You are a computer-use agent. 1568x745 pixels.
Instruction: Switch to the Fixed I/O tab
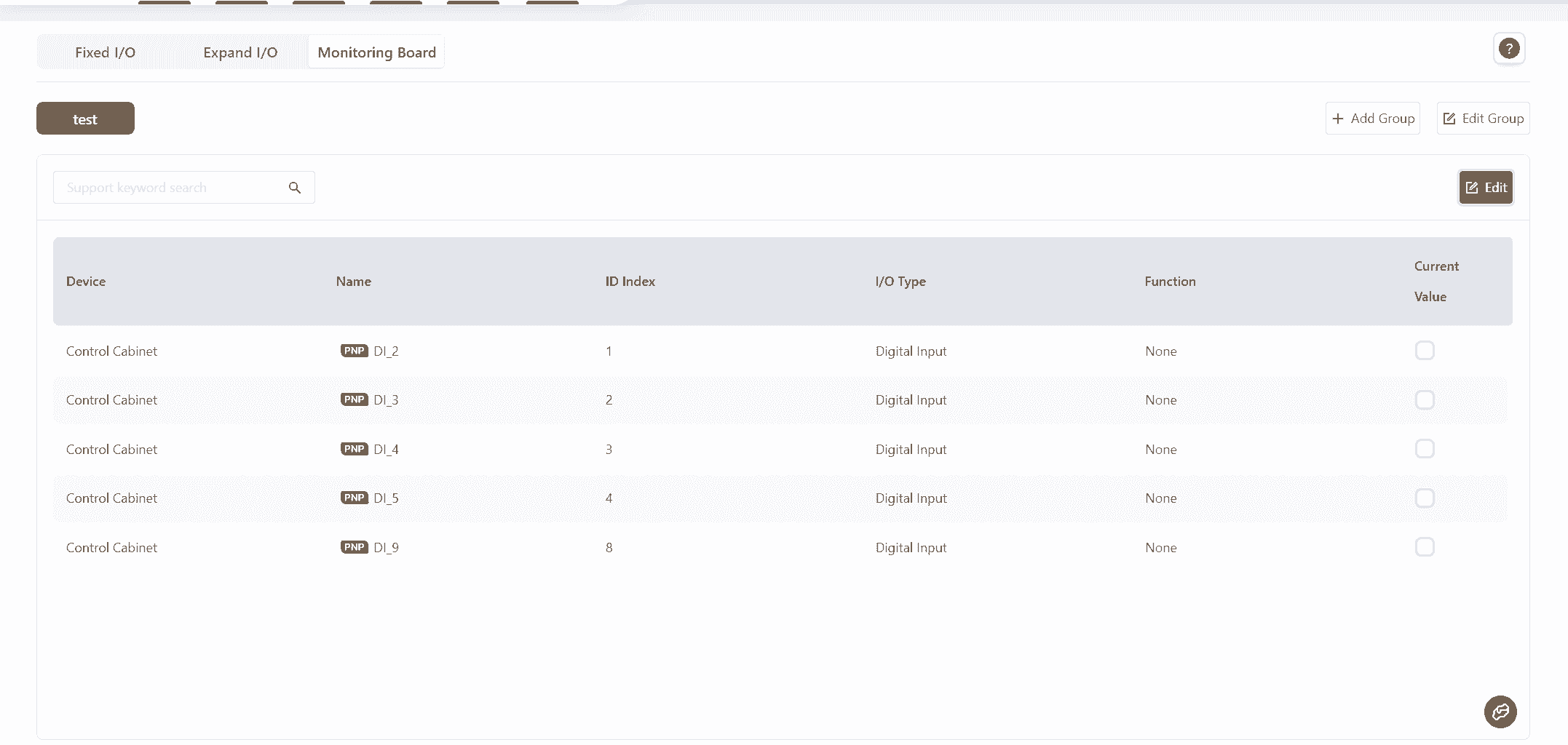click(x=105, y=52)
